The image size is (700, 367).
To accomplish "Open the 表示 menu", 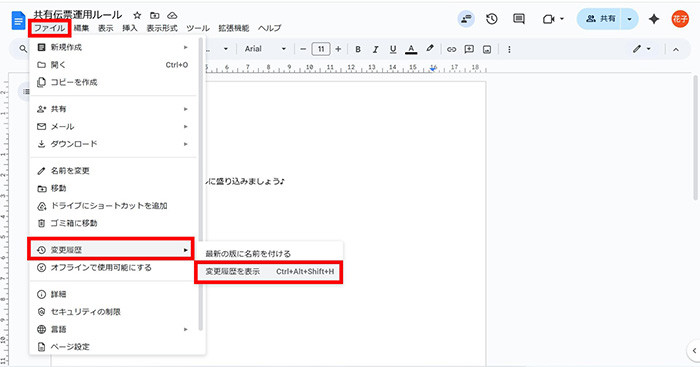I will [106, 28].
